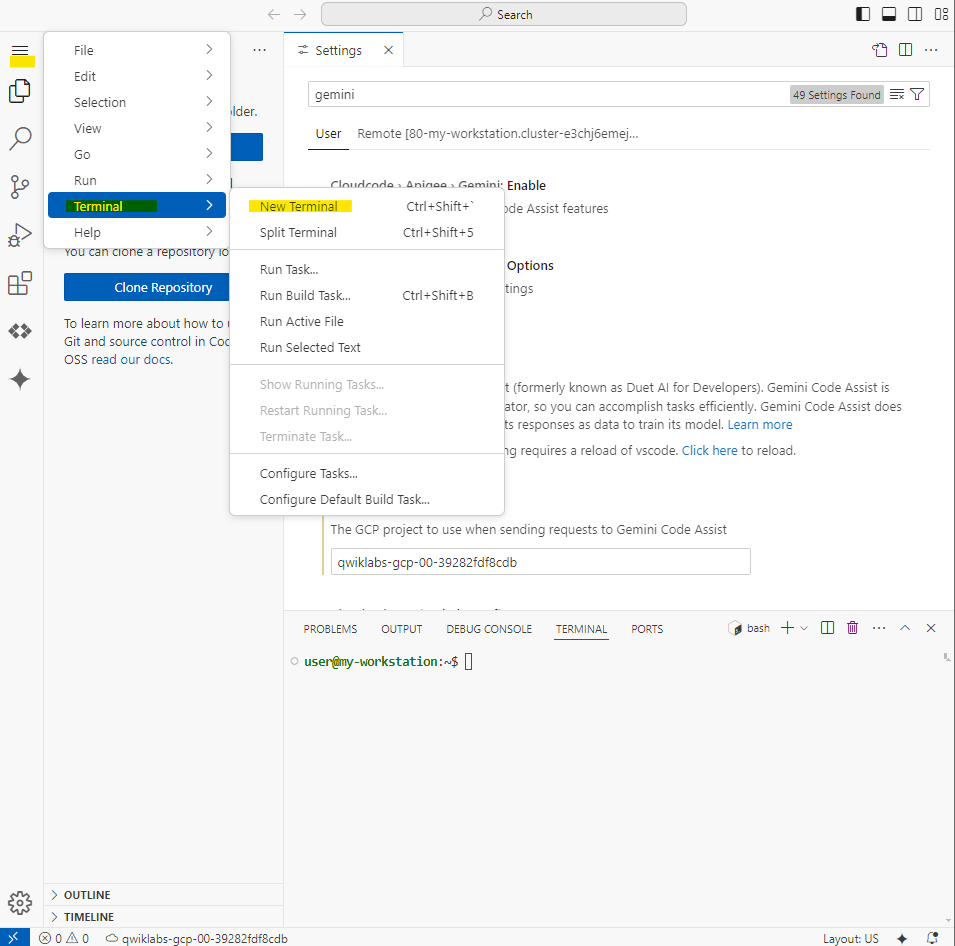Open Customize Layout icon
This screenshot has height=946, width=955.
click(x=941, y=14)
